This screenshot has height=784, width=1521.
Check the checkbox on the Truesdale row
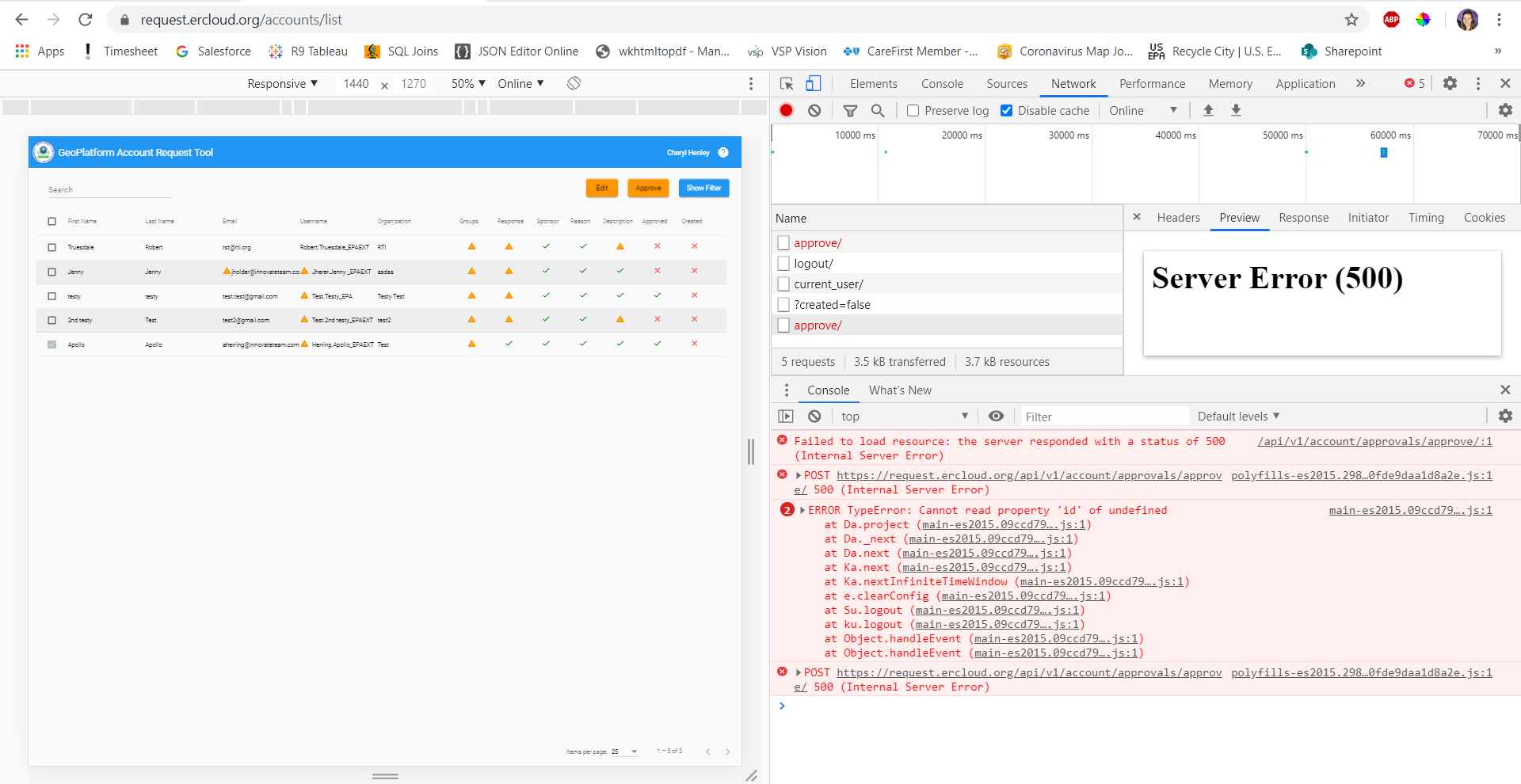[x=52, y=246]
